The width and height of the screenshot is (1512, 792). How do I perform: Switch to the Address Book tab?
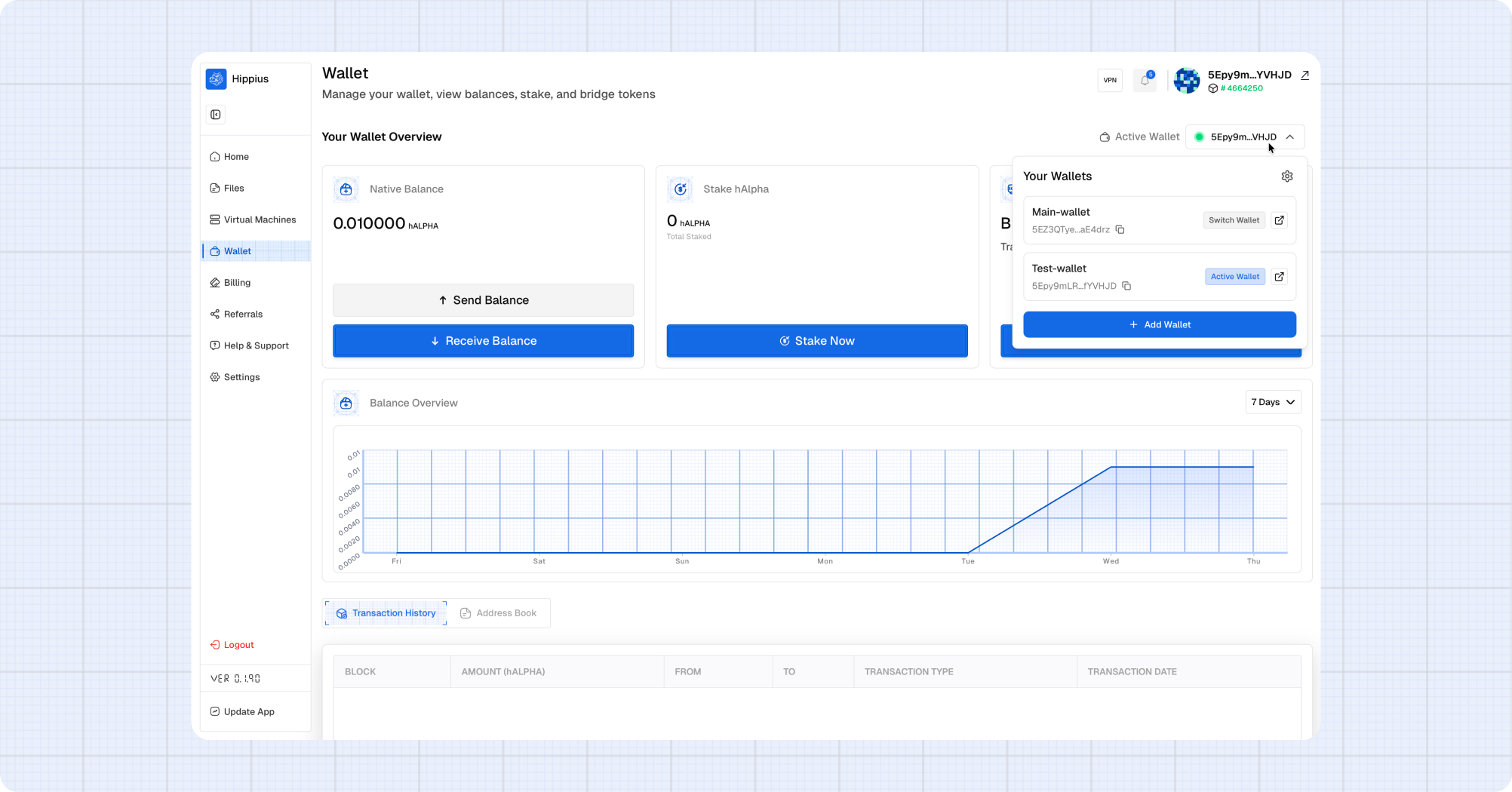point(499,613)
